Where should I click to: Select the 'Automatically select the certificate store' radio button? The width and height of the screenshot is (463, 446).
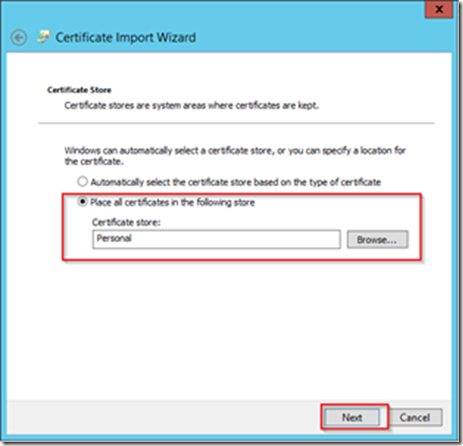coord(82,182)
